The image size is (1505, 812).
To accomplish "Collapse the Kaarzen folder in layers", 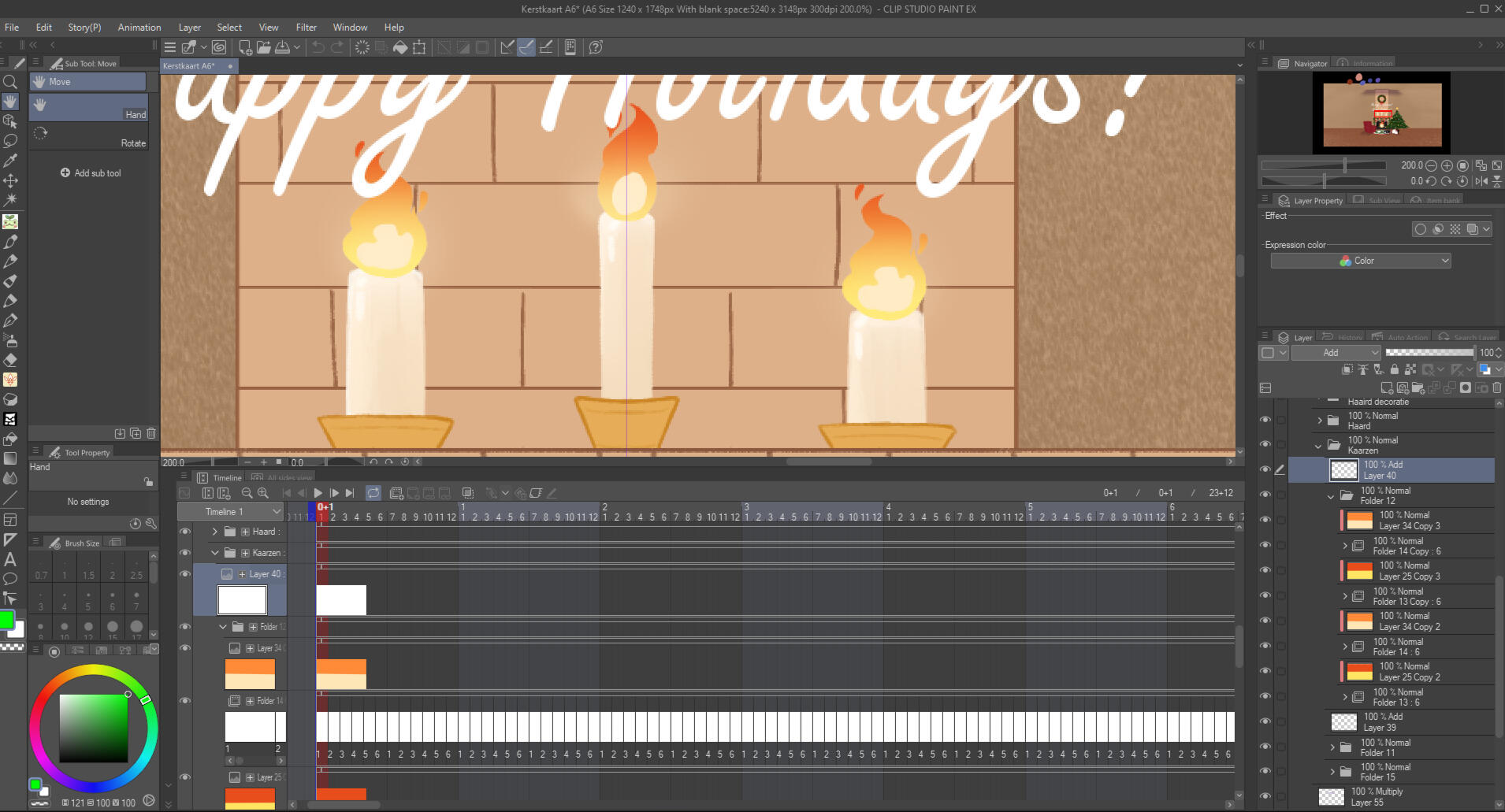I will [1318, 446].
